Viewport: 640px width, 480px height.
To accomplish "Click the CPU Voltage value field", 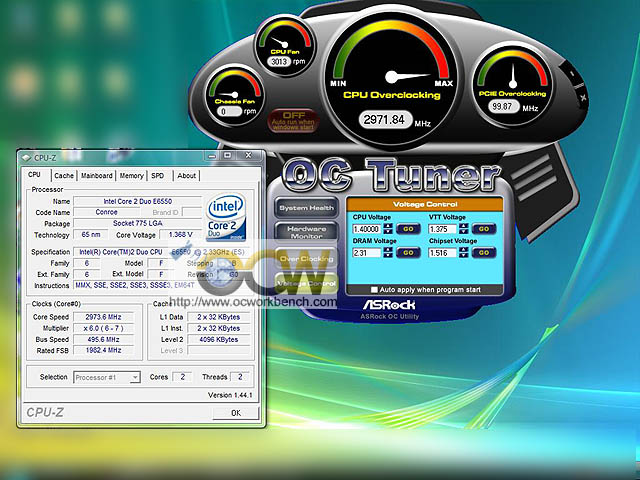I will [367, 229].
